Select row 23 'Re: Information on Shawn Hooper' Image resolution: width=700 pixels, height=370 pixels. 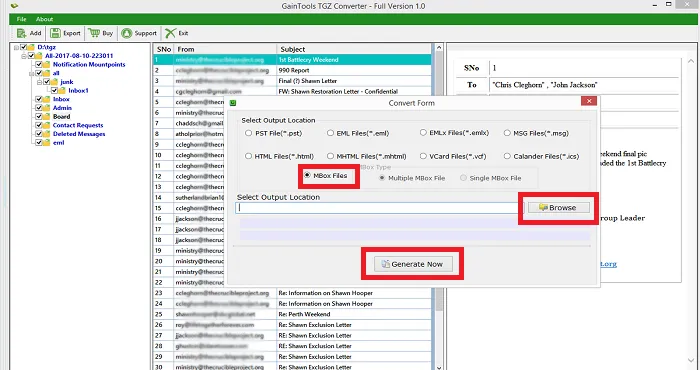[292, 293]
